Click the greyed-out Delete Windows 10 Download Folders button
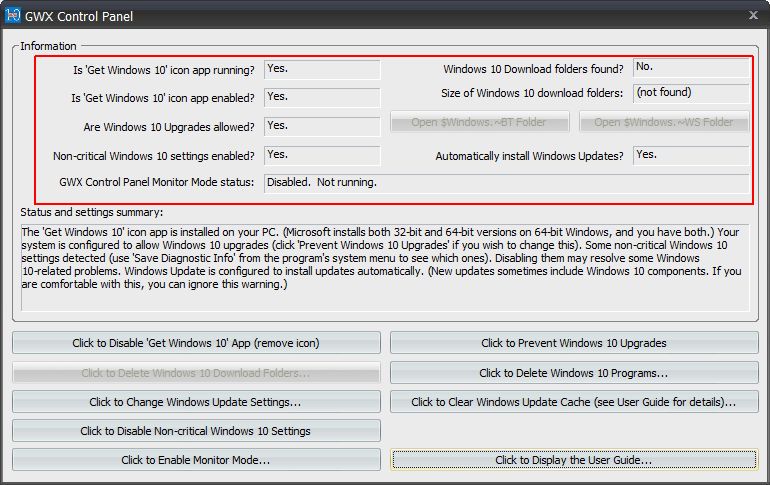Viewport: 770px width, 485px height. click(196, 373)
